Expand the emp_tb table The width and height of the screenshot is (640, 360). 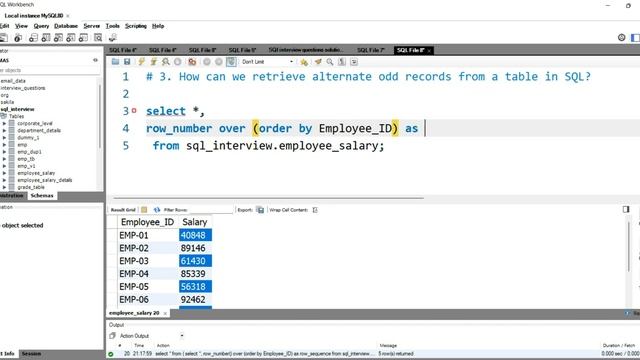[4, 159]
